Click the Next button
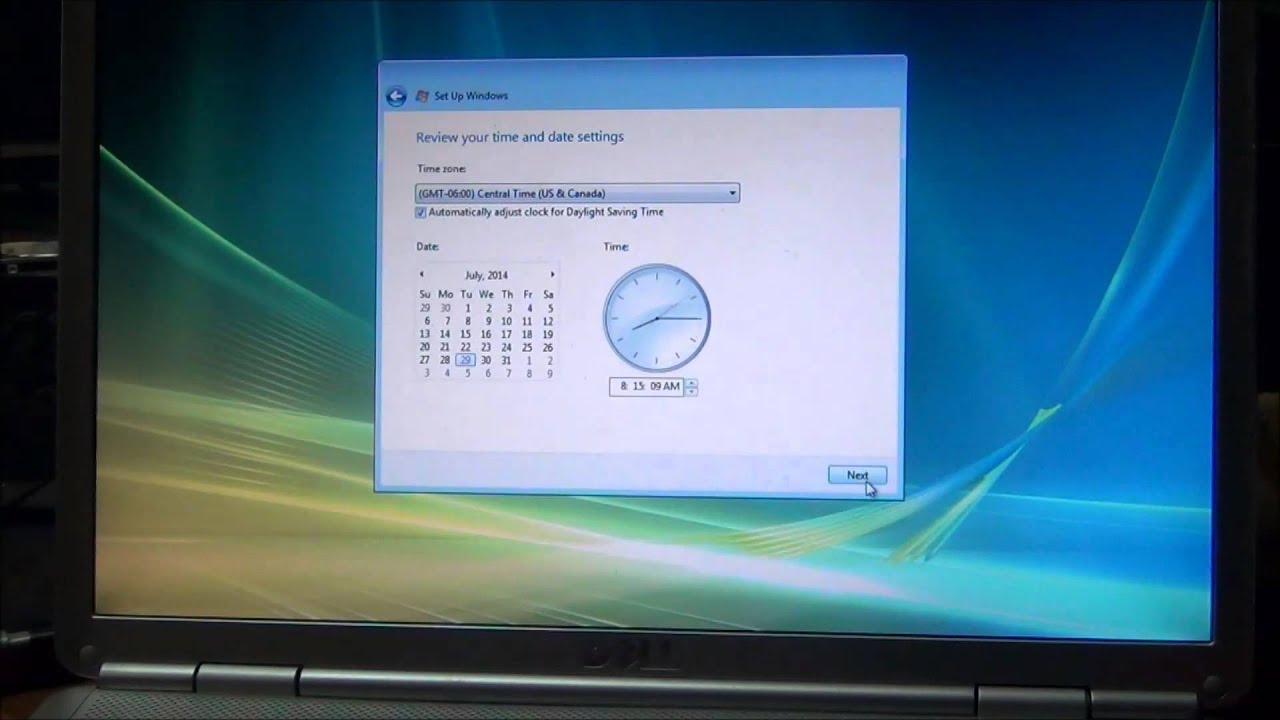The height and width of the screenshot is (720, 1280). pos(857,475)
